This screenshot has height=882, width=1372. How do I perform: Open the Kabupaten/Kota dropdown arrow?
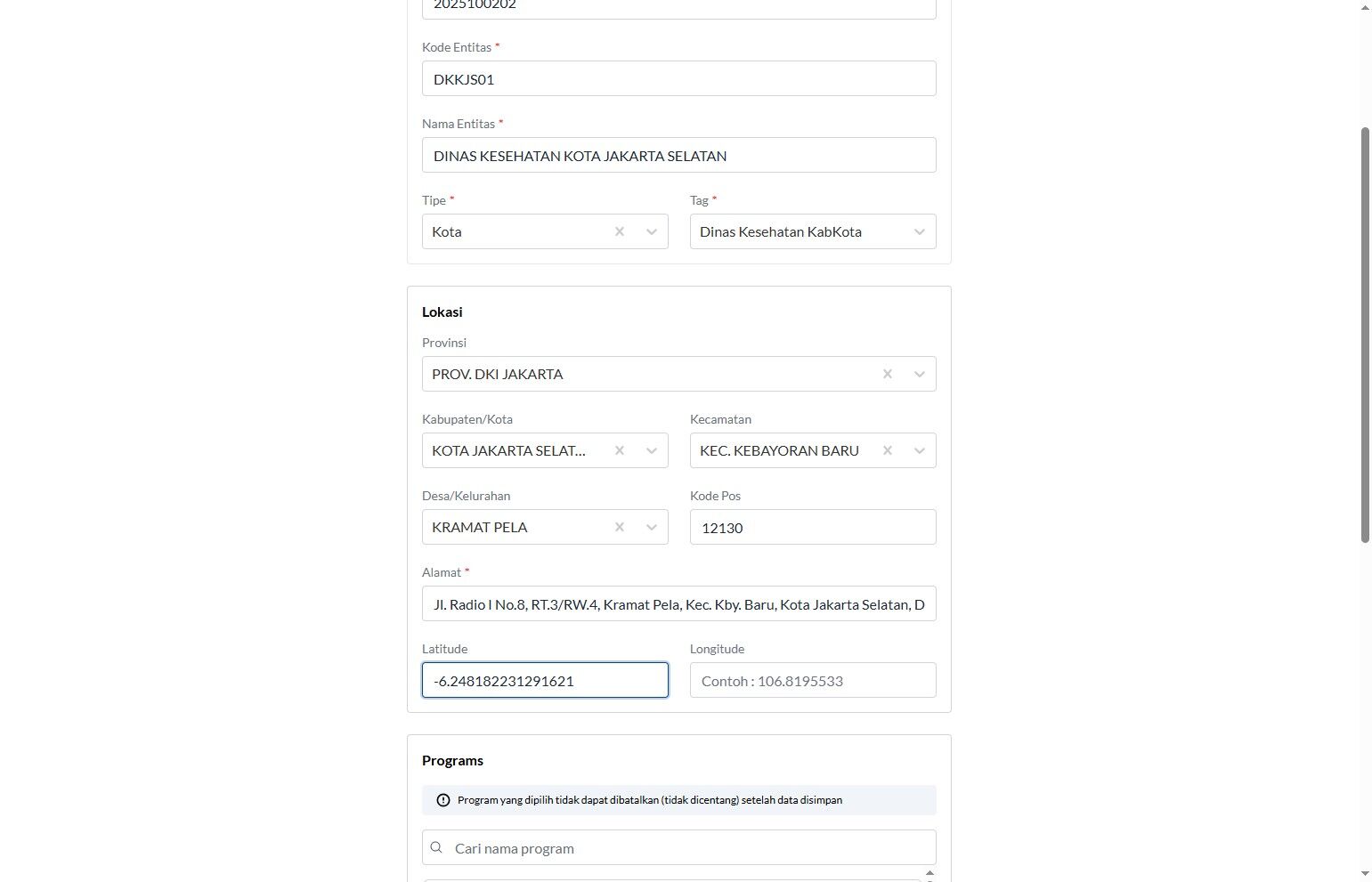pyautogui.click(x=652, y=450)
